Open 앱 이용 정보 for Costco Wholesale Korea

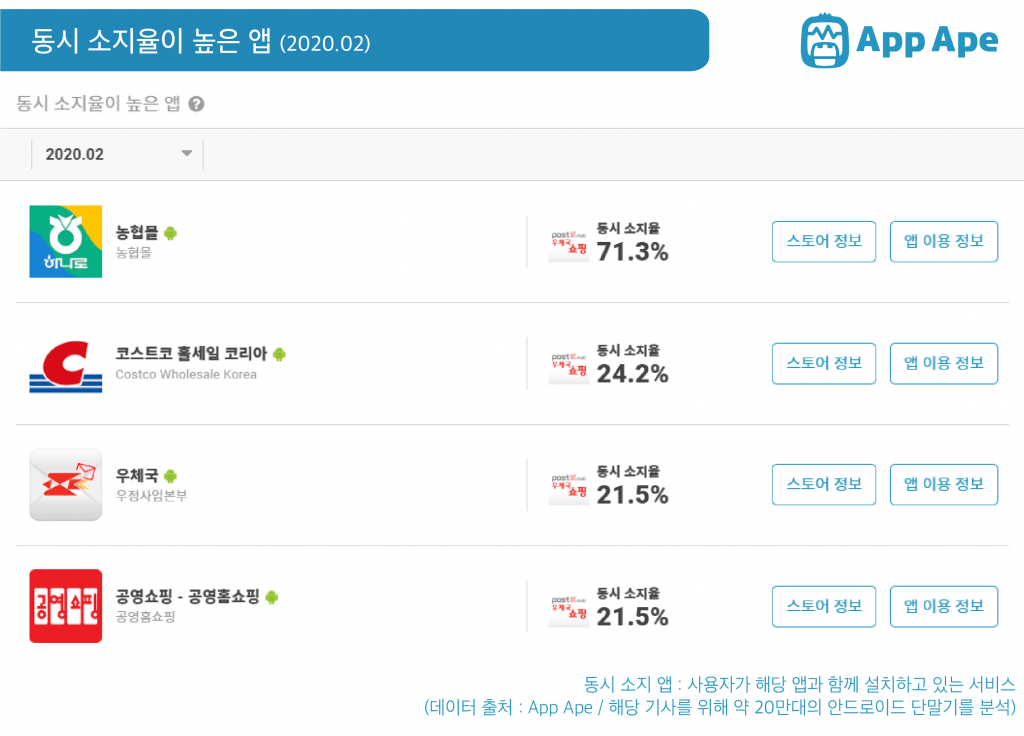coord(944,363)
